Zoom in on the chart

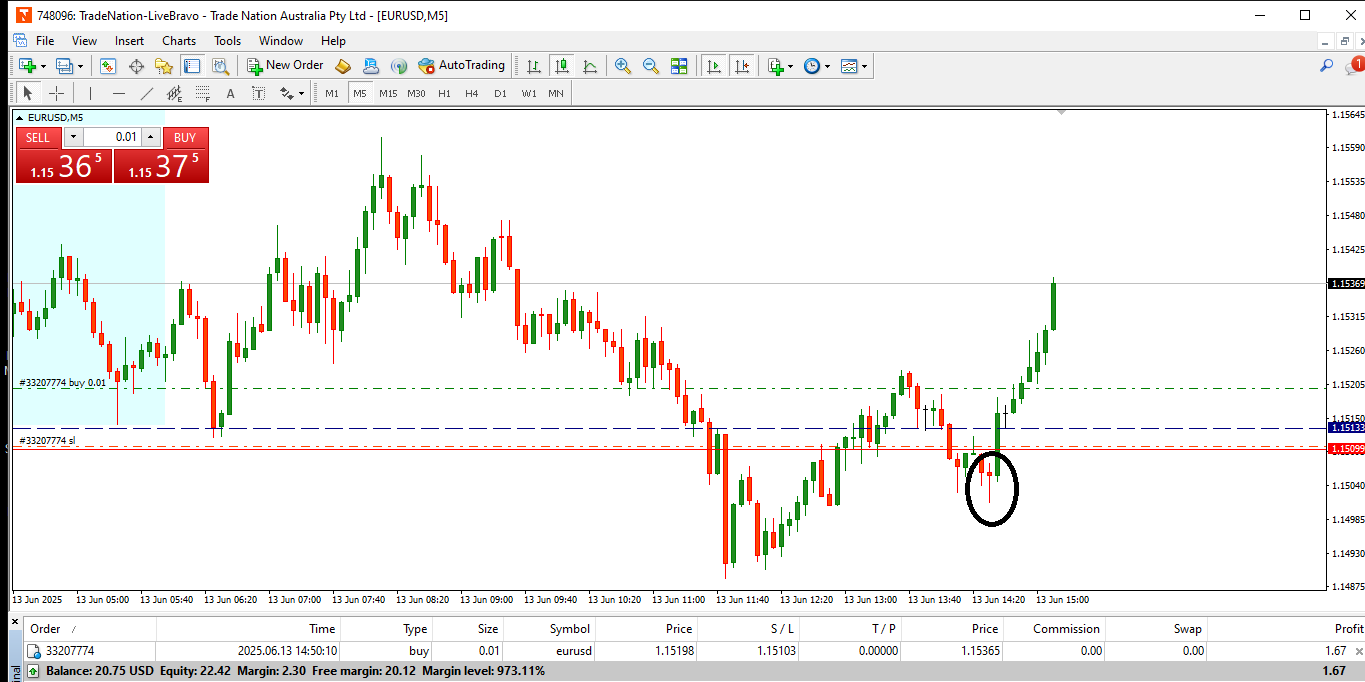tap(623, 66)
